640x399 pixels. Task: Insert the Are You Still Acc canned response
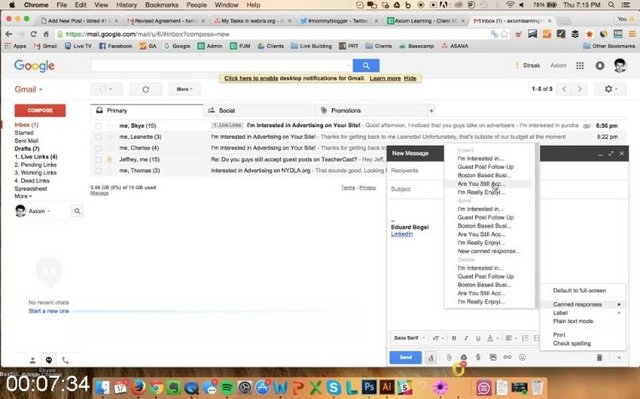[x=488, y=184]
